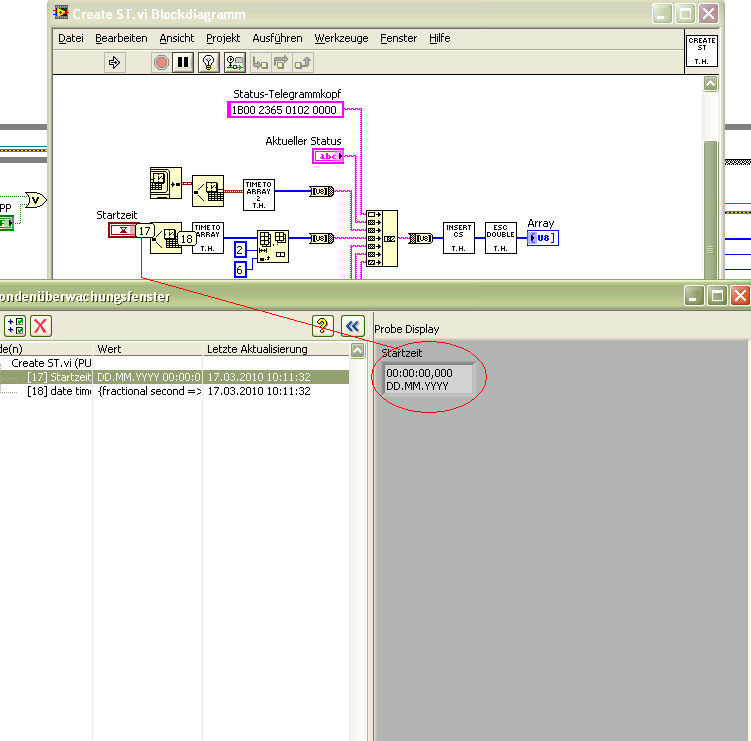The image size is (751, 741).
Task: Toggle Retain Wire Values button
Action: [x=235, y=63]
